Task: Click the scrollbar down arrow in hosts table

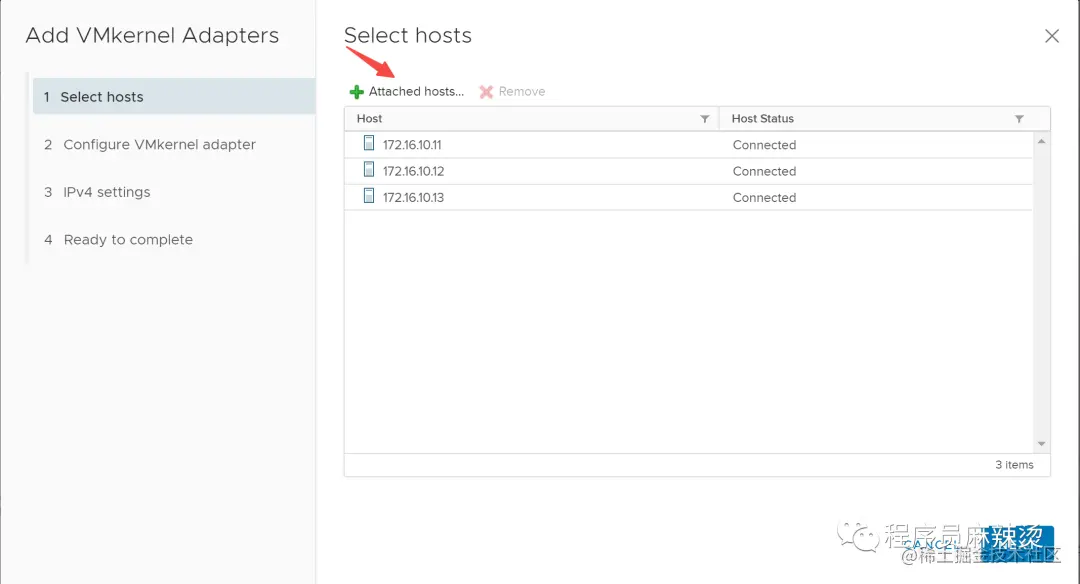Action: pyautogui.click(x=1041, y=444)
